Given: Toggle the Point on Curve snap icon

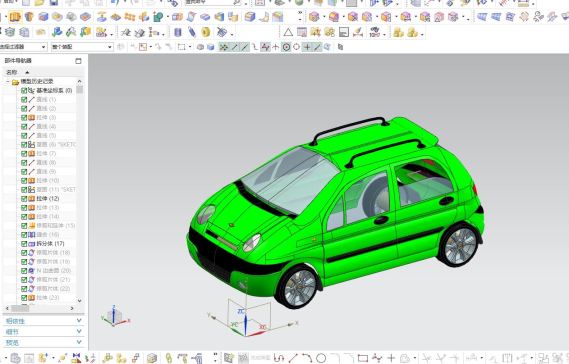Looking at the screenshot, I should 317,47.
